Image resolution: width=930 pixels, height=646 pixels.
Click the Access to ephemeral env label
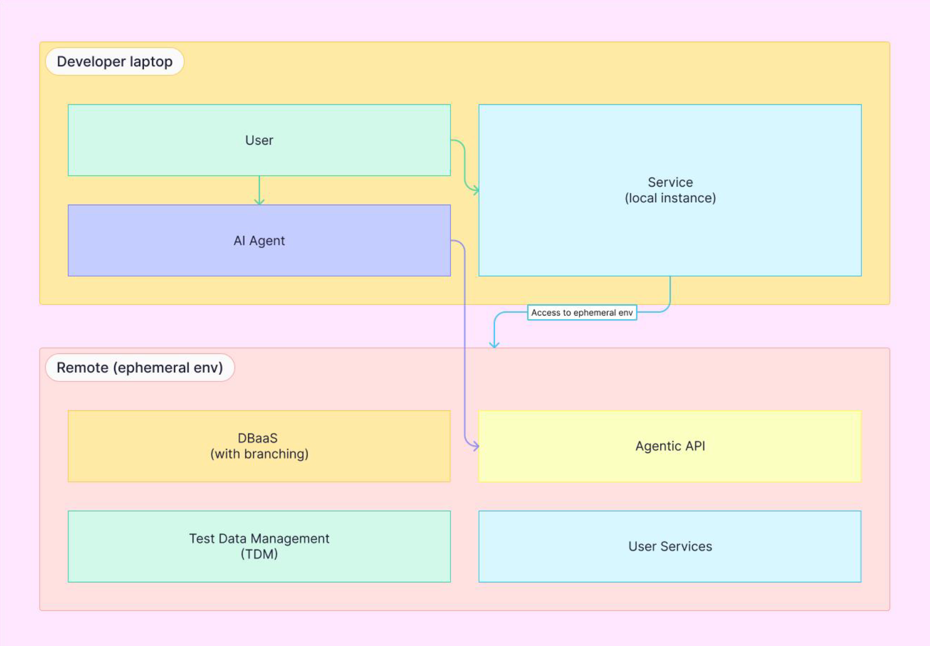(x=582, y=313)
